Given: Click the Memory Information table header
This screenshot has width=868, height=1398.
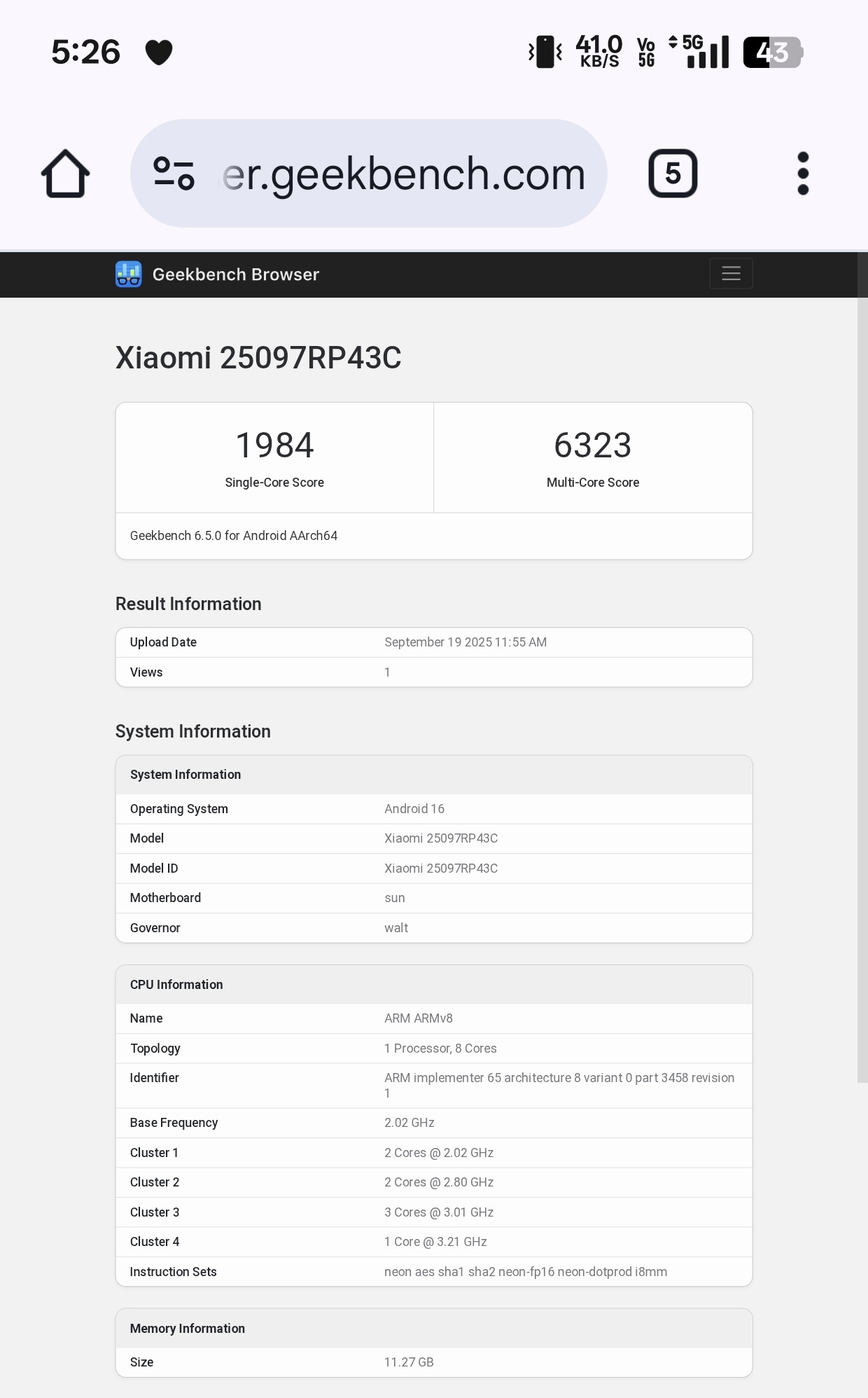Looking at the screenshot, I should [x=188, y=1329].
